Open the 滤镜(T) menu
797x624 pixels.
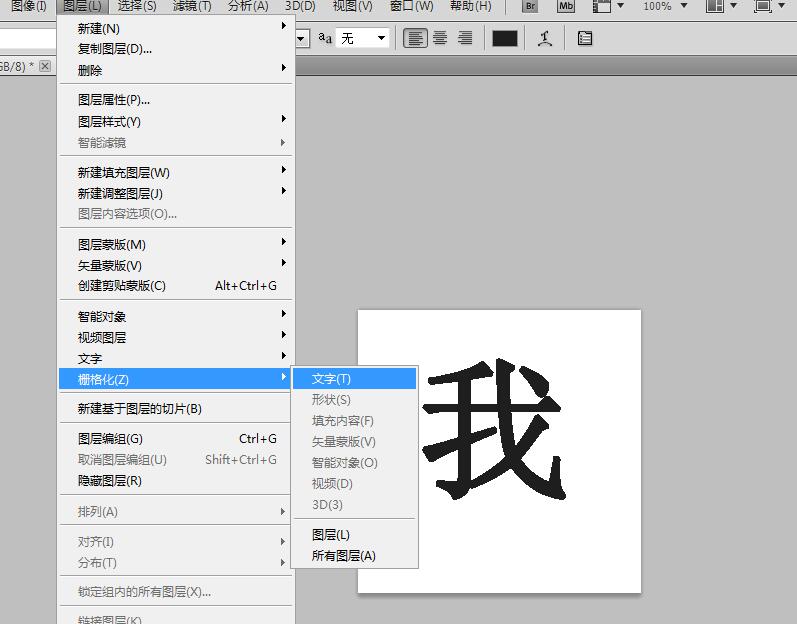click(192, 6)
